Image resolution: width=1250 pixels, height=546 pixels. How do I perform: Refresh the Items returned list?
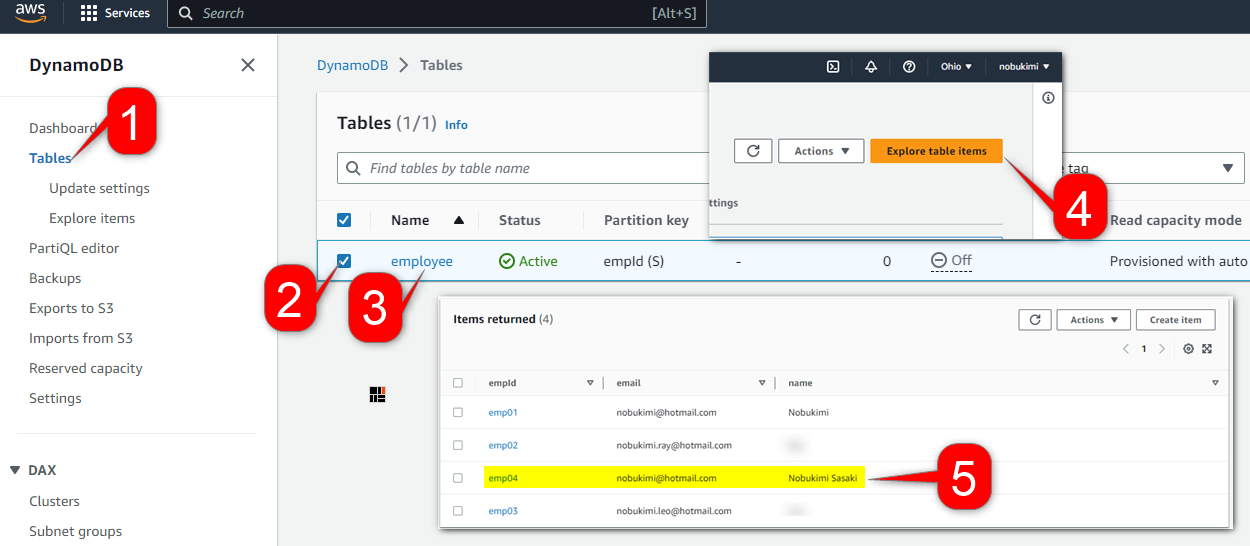1035,320
